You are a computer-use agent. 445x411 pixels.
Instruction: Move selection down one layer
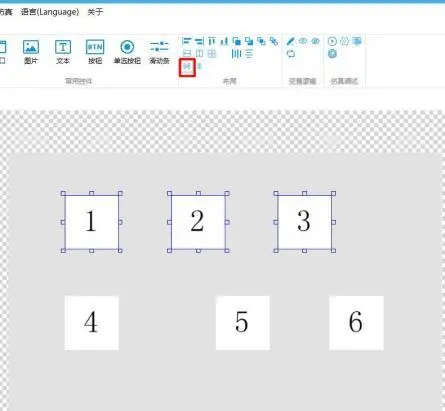click(274, 41)
